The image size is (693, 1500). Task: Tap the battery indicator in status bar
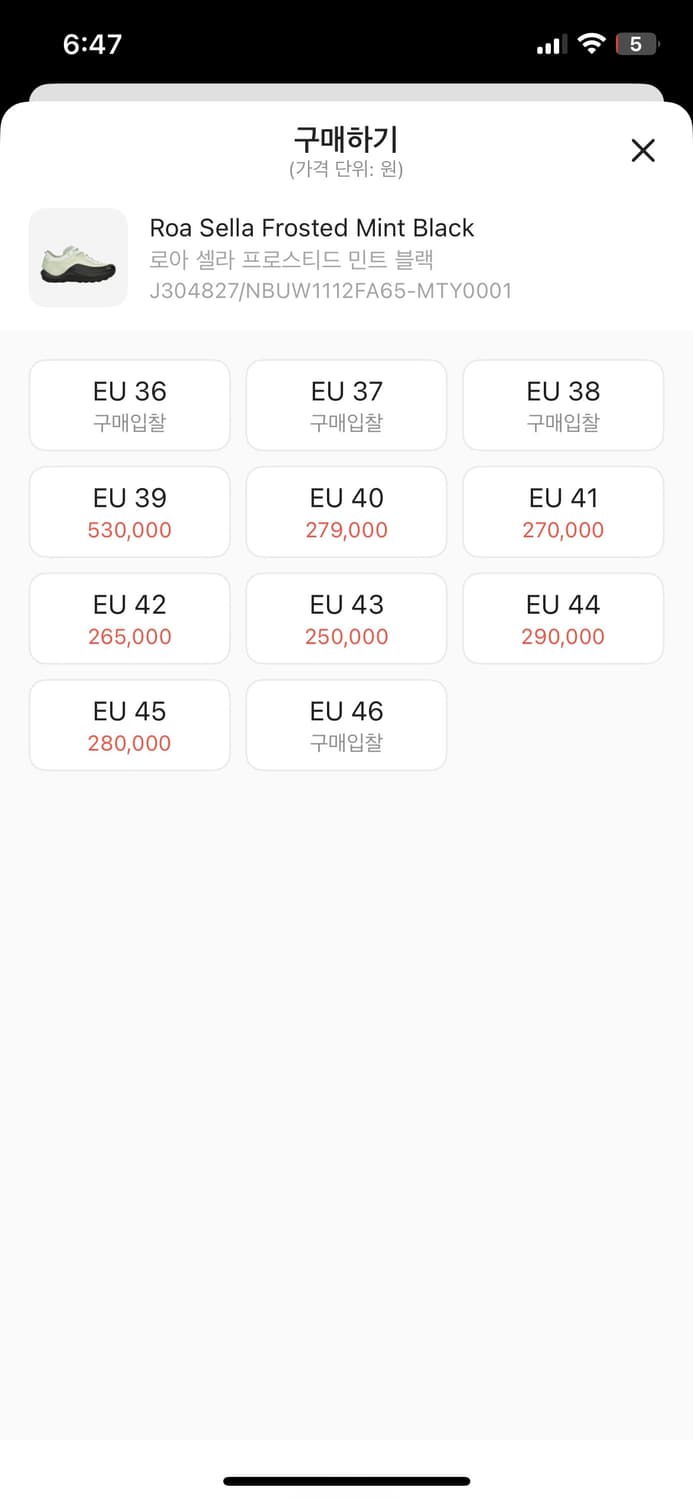coord(638,44)
